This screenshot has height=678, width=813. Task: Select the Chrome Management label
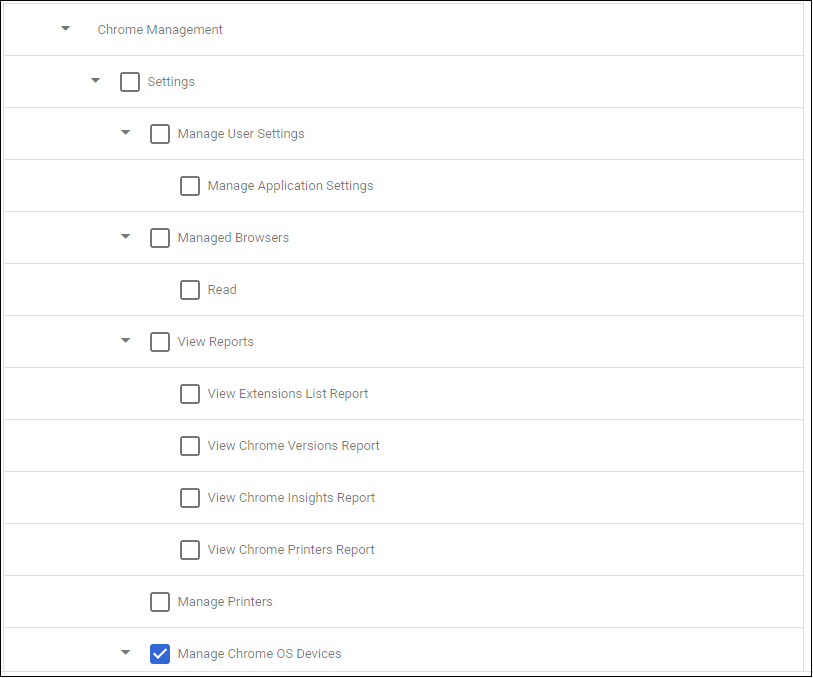(x=160, y=29)
